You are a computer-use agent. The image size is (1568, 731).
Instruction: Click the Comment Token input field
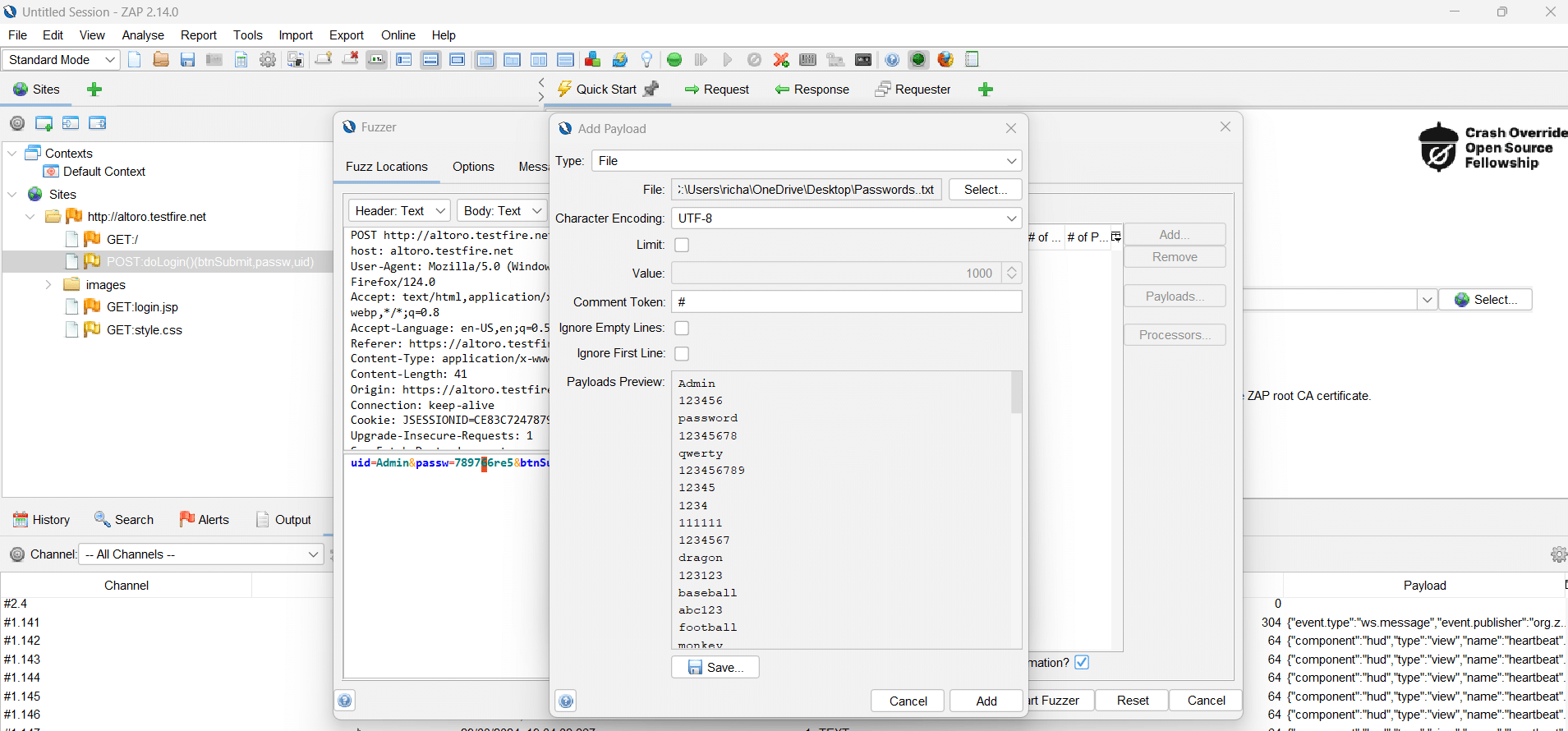coord(846,302)
